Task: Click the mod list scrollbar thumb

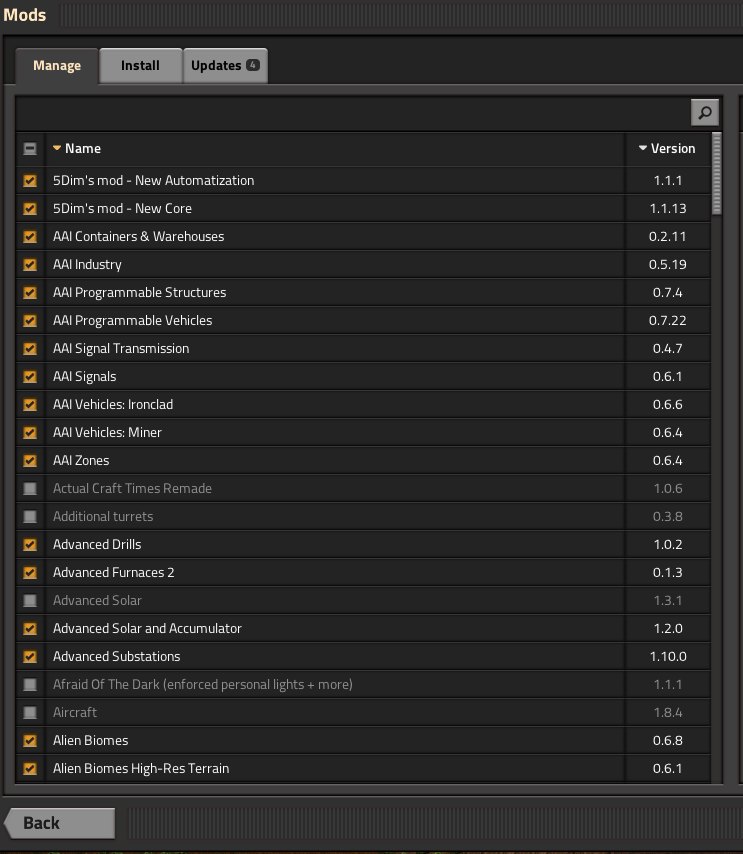Action: (x=716, y=174)
